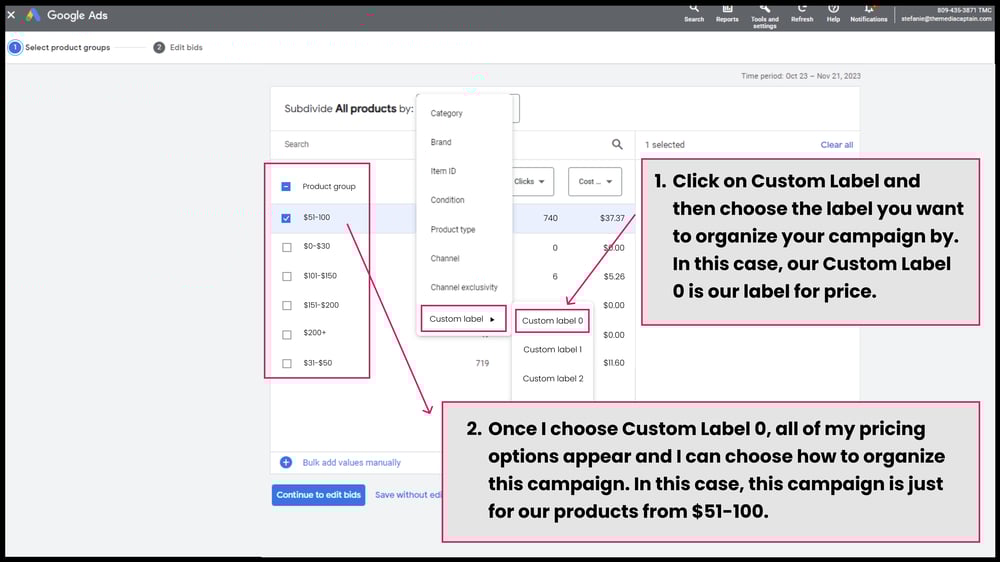
Task: Click the 740 clicks value
Action: (x=550, y=218)
